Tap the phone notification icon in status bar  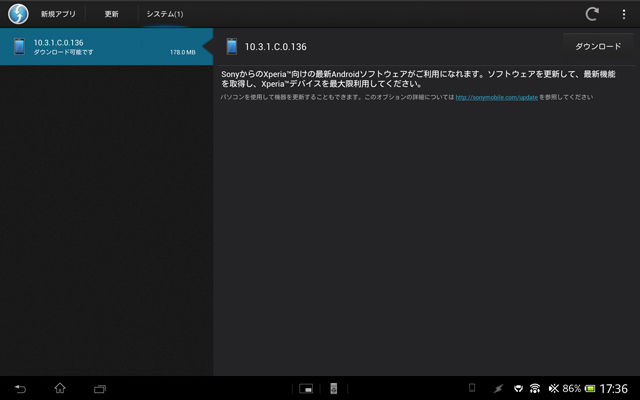(x=472, y=388)
